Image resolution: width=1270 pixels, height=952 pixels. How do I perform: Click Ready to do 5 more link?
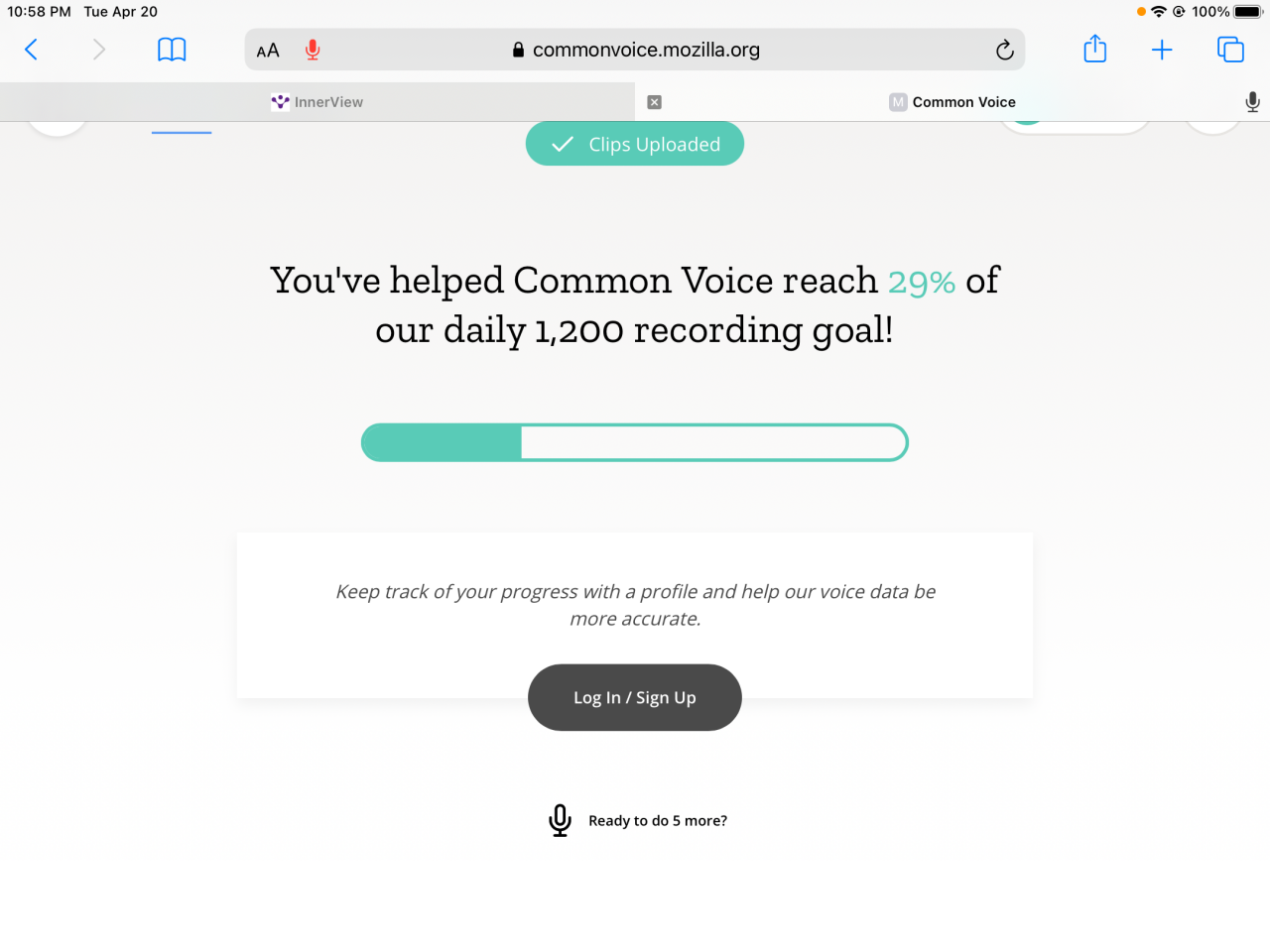pyautogui.click(x=658, y=821)
